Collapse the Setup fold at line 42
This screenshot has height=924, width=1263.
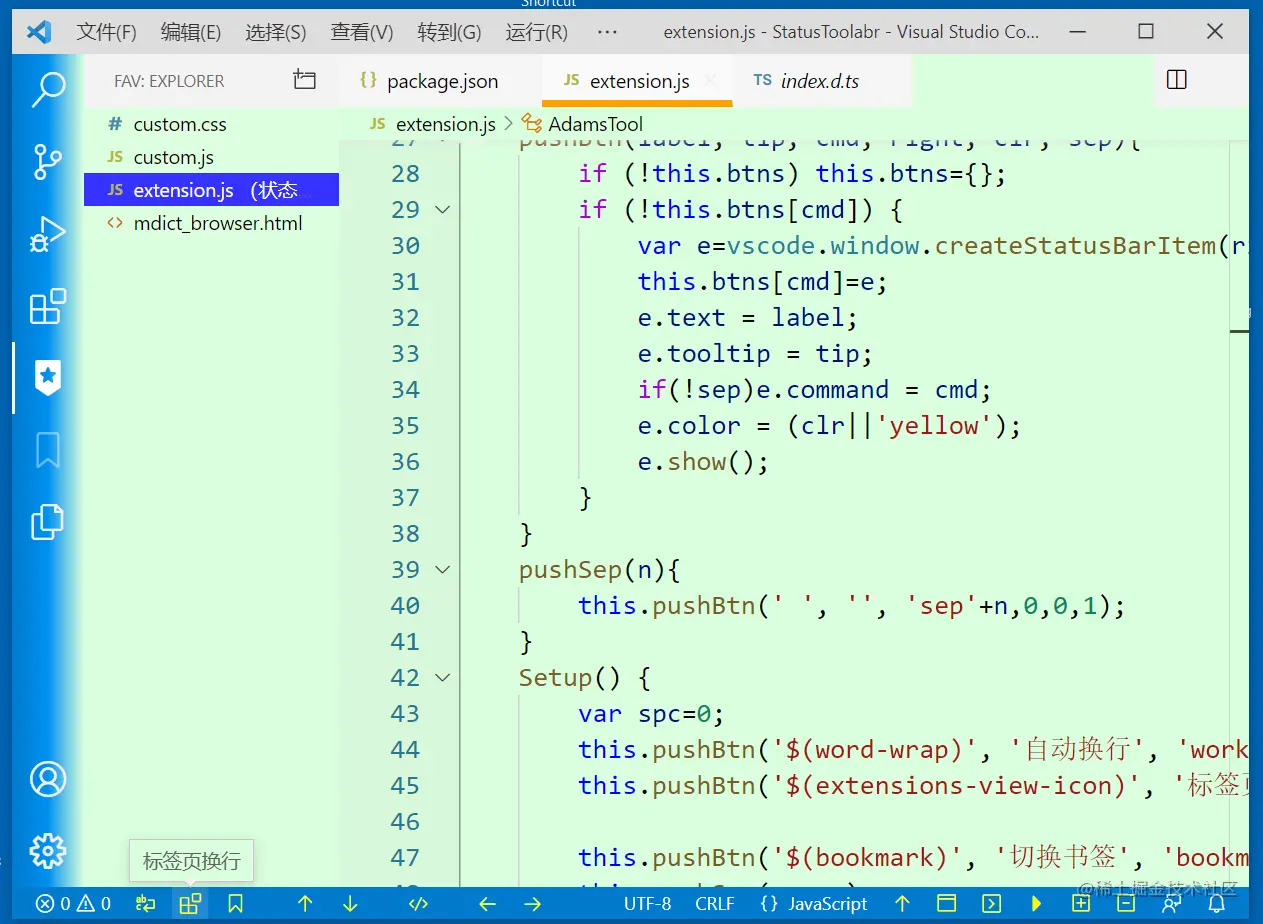pyautogui.click(x=442, y=677)
